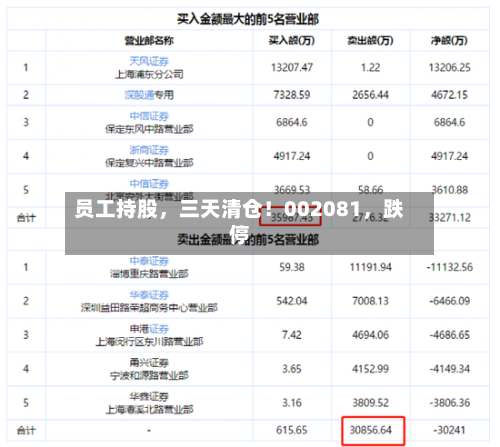The width and height of the screenshot is (500, 447).
Task: Click the sell amount 2656.44
Action: (x=370, y=95)
